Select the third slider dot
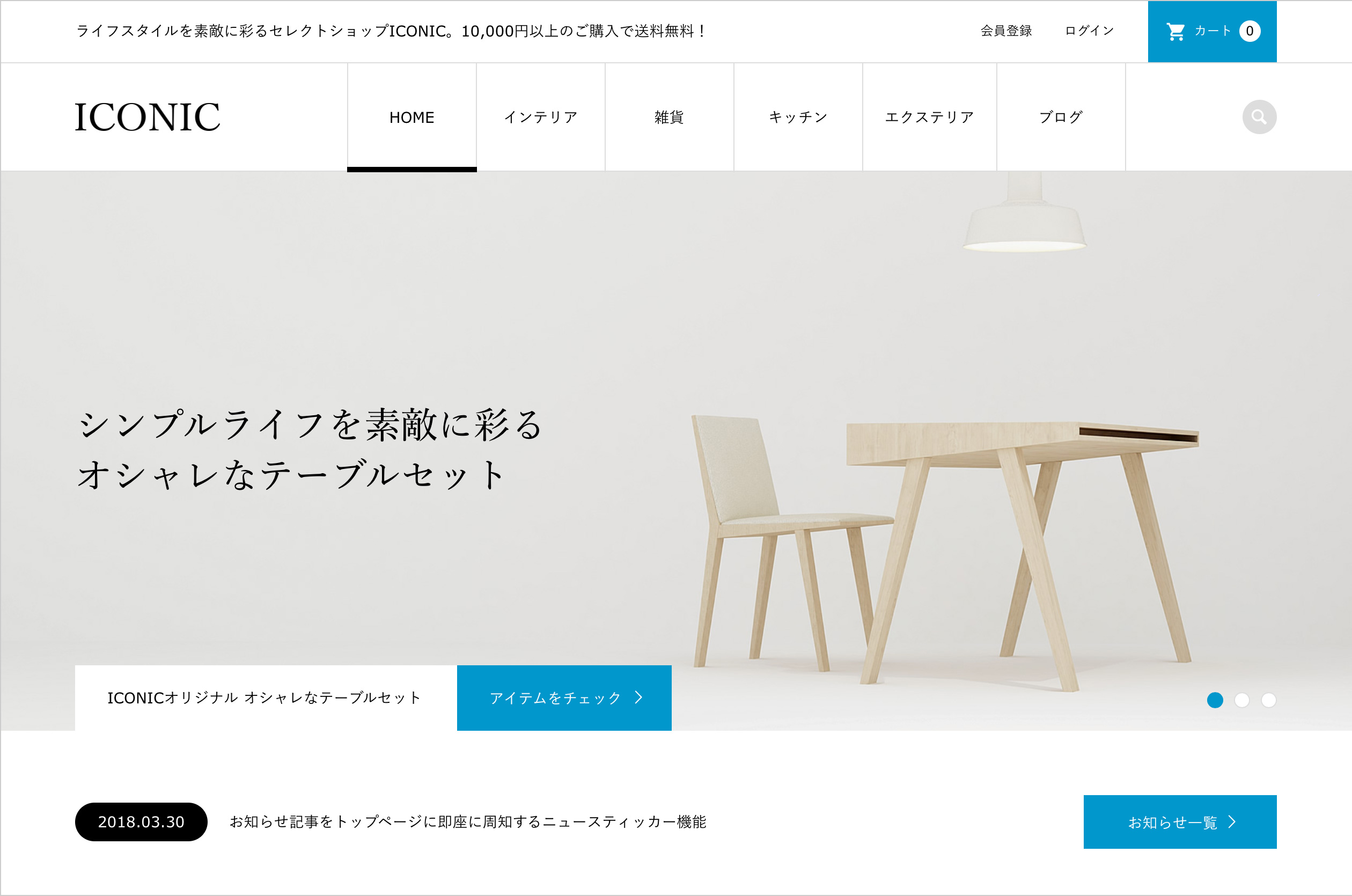This screenshot has width=1352, height=896. [1268, 700]
